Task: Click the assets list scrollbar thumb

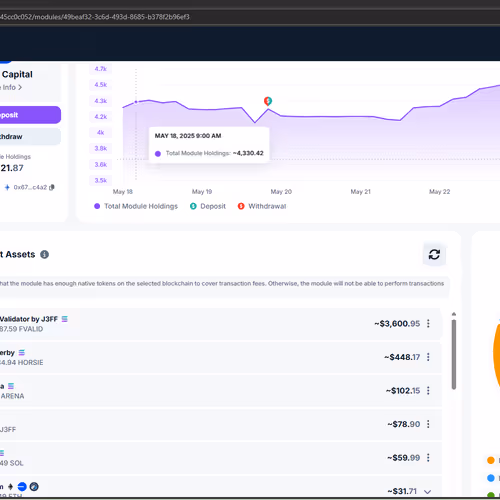Action: point(454,354)
